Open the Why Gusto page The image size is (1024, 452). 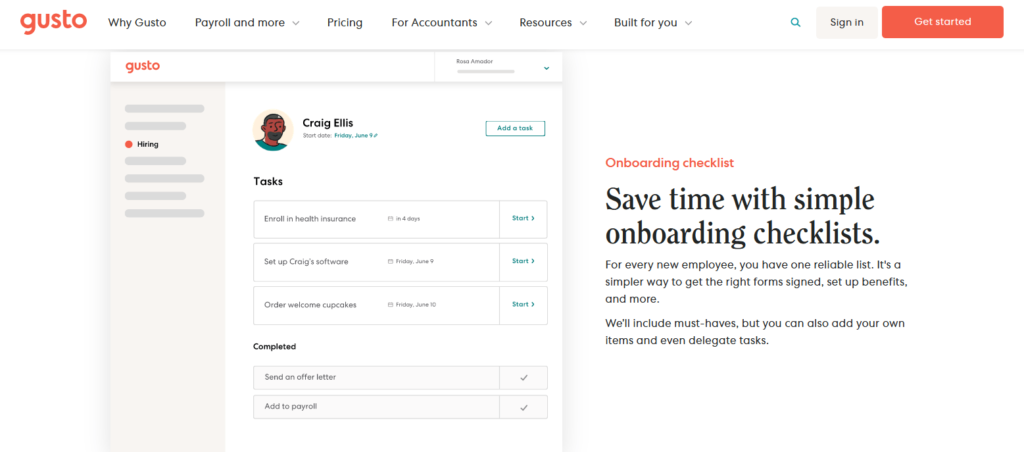[x=137, y=22]
